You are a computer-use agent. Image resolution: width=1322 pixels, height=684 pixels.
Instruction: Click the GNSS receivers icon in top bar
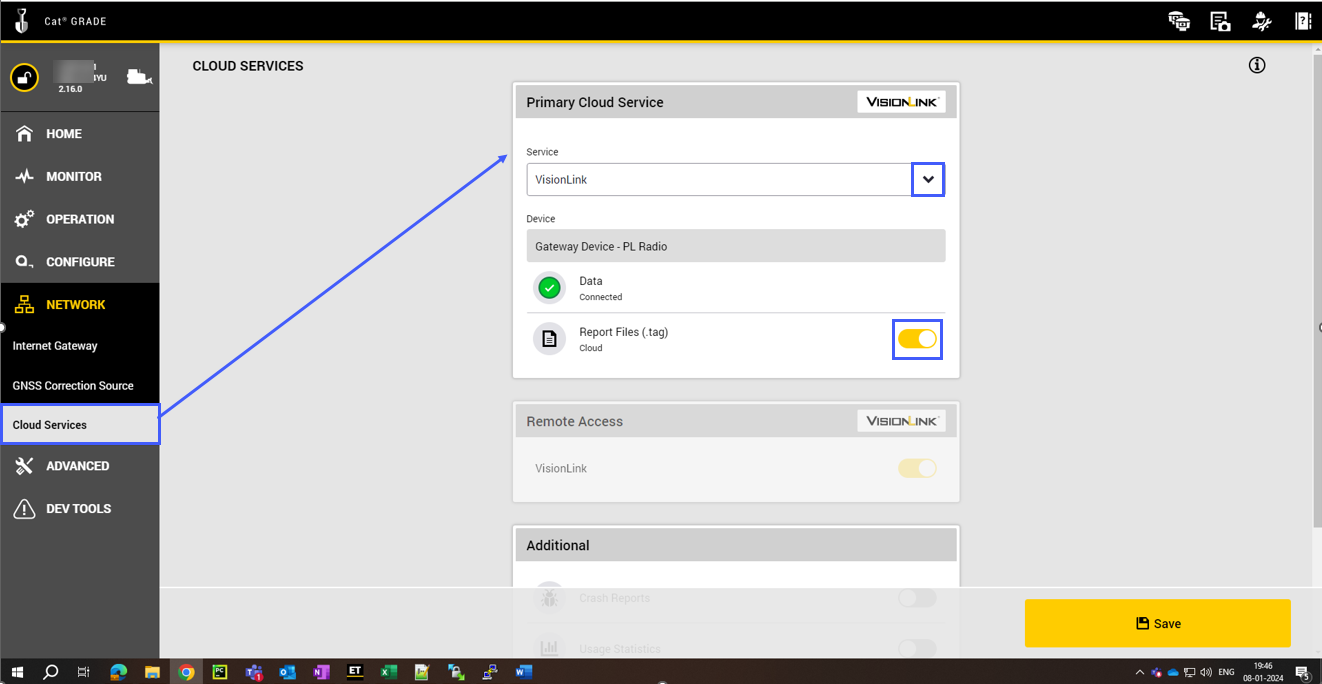(1179, 21)
